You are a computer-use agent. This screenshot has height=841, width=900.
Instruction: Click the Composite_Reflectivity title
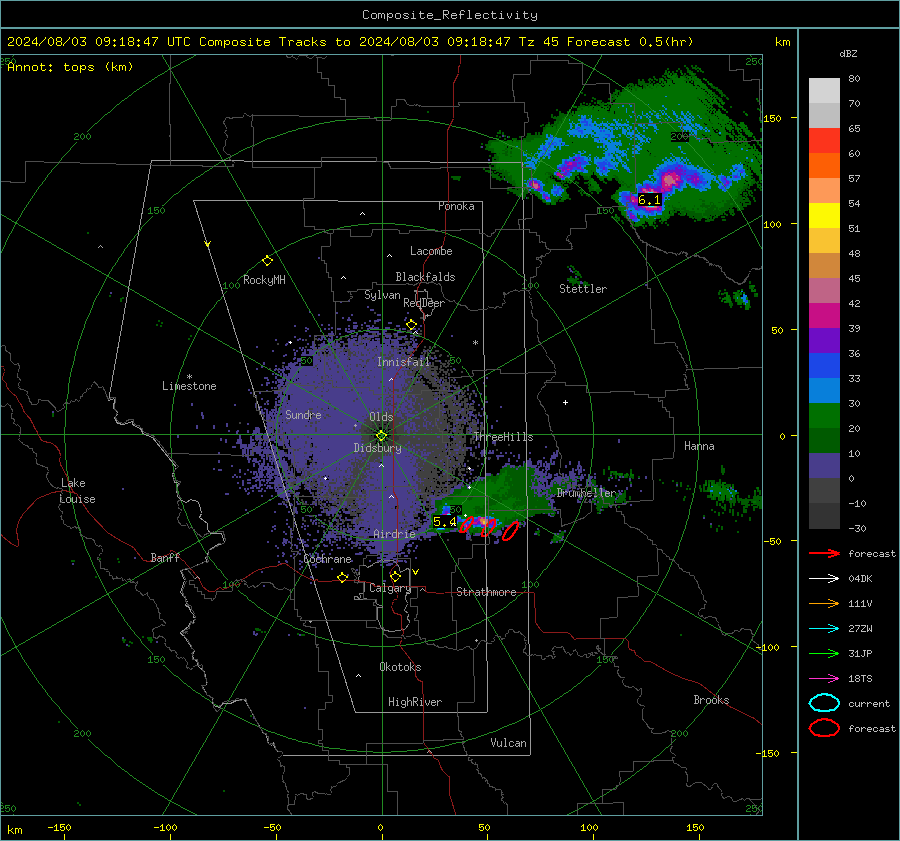pyautogui.click(x=449, y=15)
